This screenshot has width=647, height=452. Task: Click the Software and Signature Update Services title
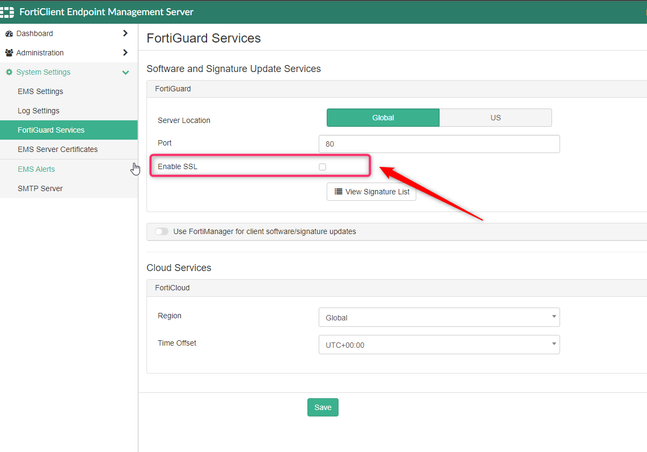[234, 69]
